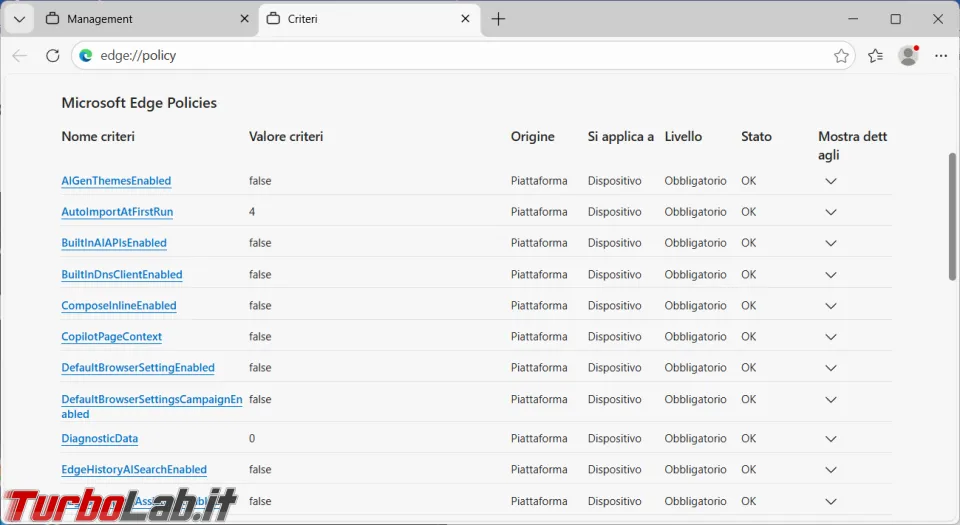Close the Criteri tab
Viewport: 960px width, 525px height.
tap(465, 19)
